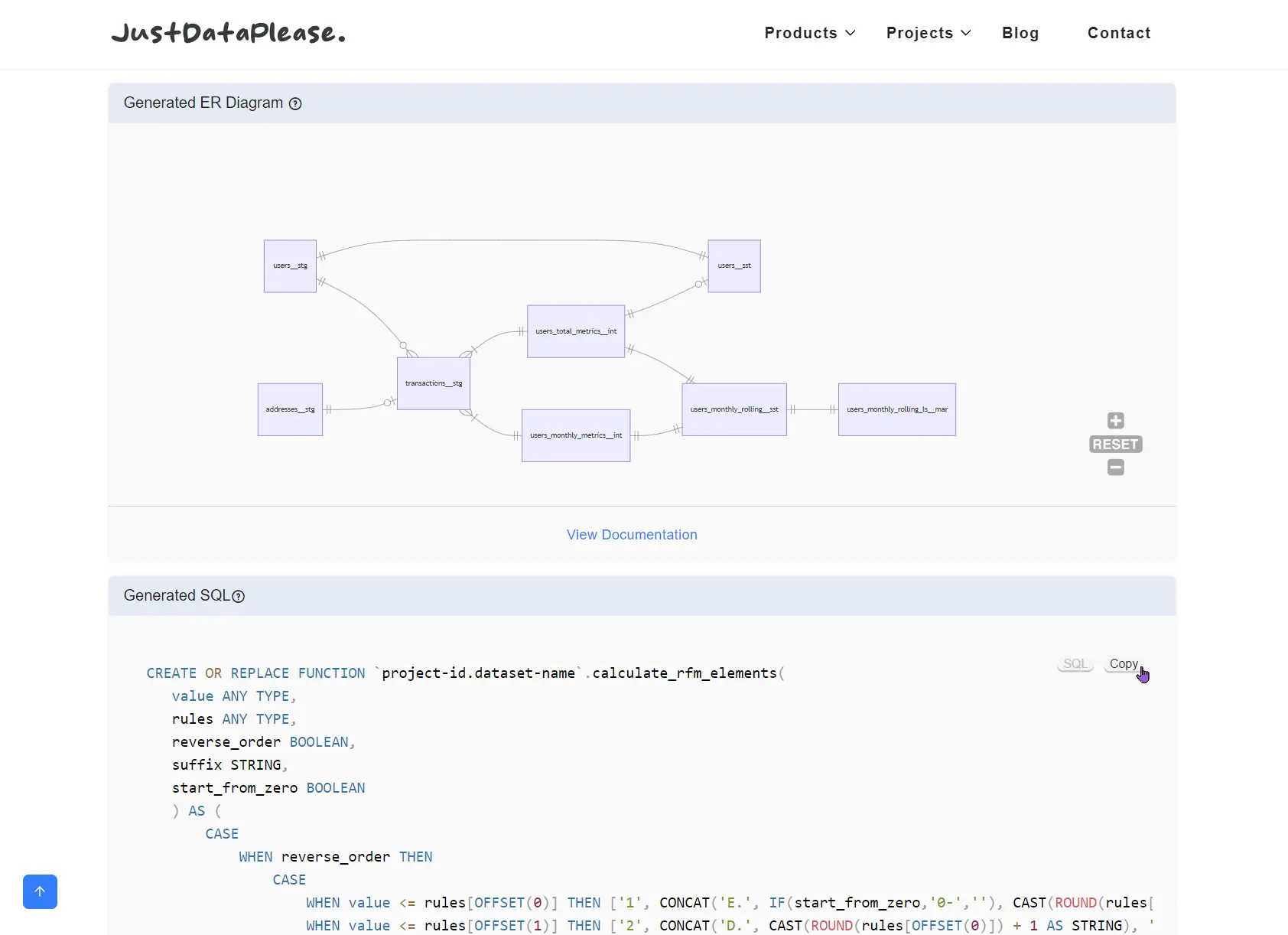Screen dimensions: 1288x935
Task: Click the scroll-to-top arrow button
Action: 40,891
